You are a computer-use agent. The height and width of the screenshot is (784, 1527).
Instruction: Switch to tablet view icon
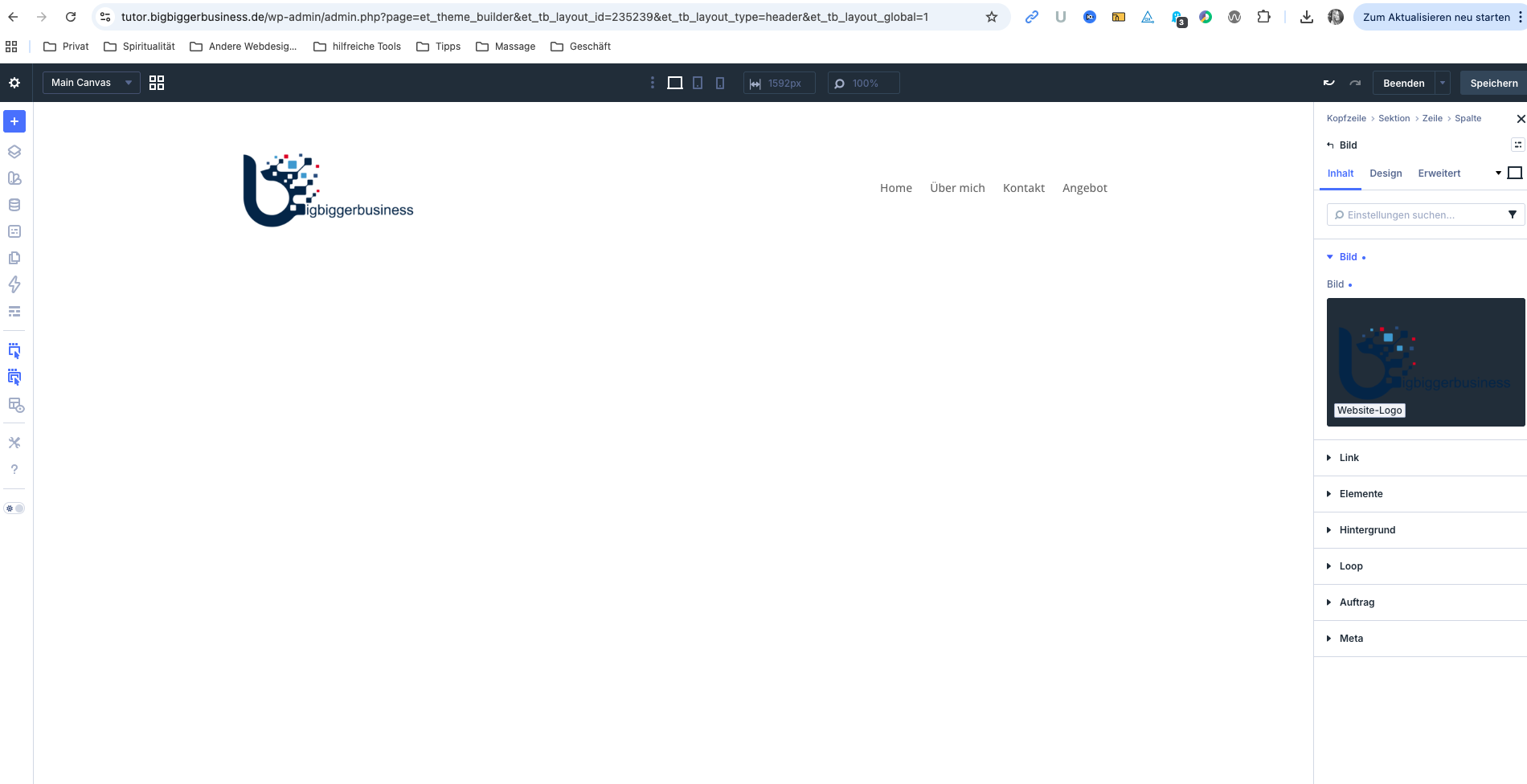[698, 83]
